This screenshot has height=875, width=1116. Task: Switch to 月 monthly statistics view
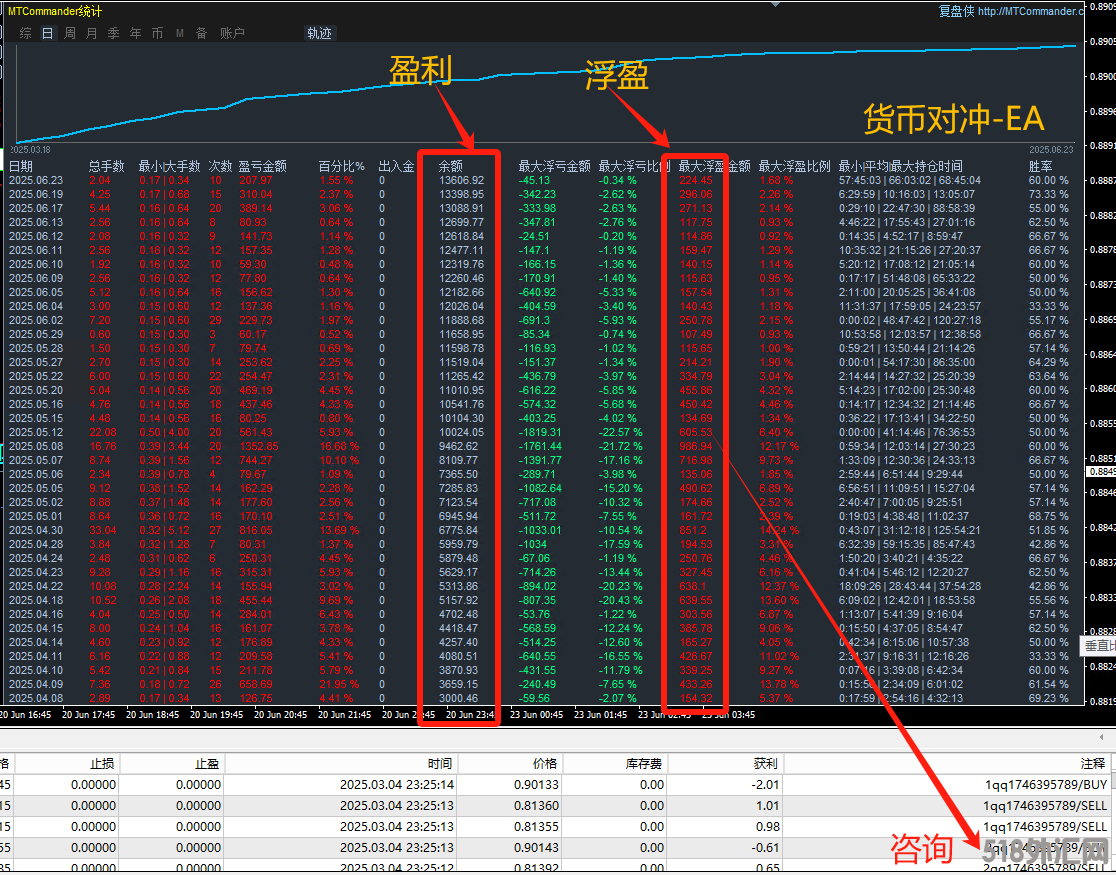coord(92,33)
